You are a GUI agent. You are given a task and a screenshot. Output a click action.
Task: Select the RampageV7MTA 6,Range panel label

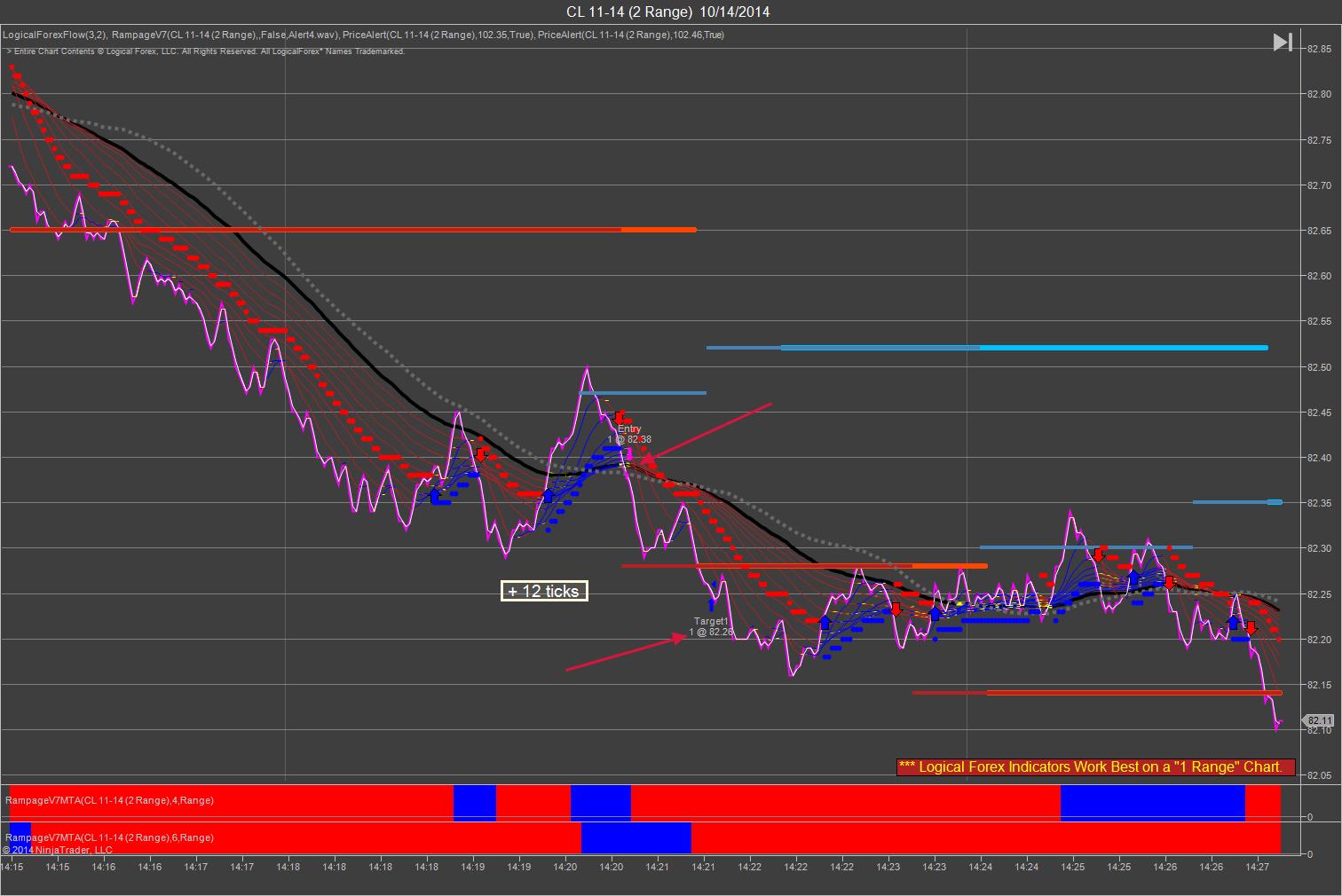pos(110,837)
